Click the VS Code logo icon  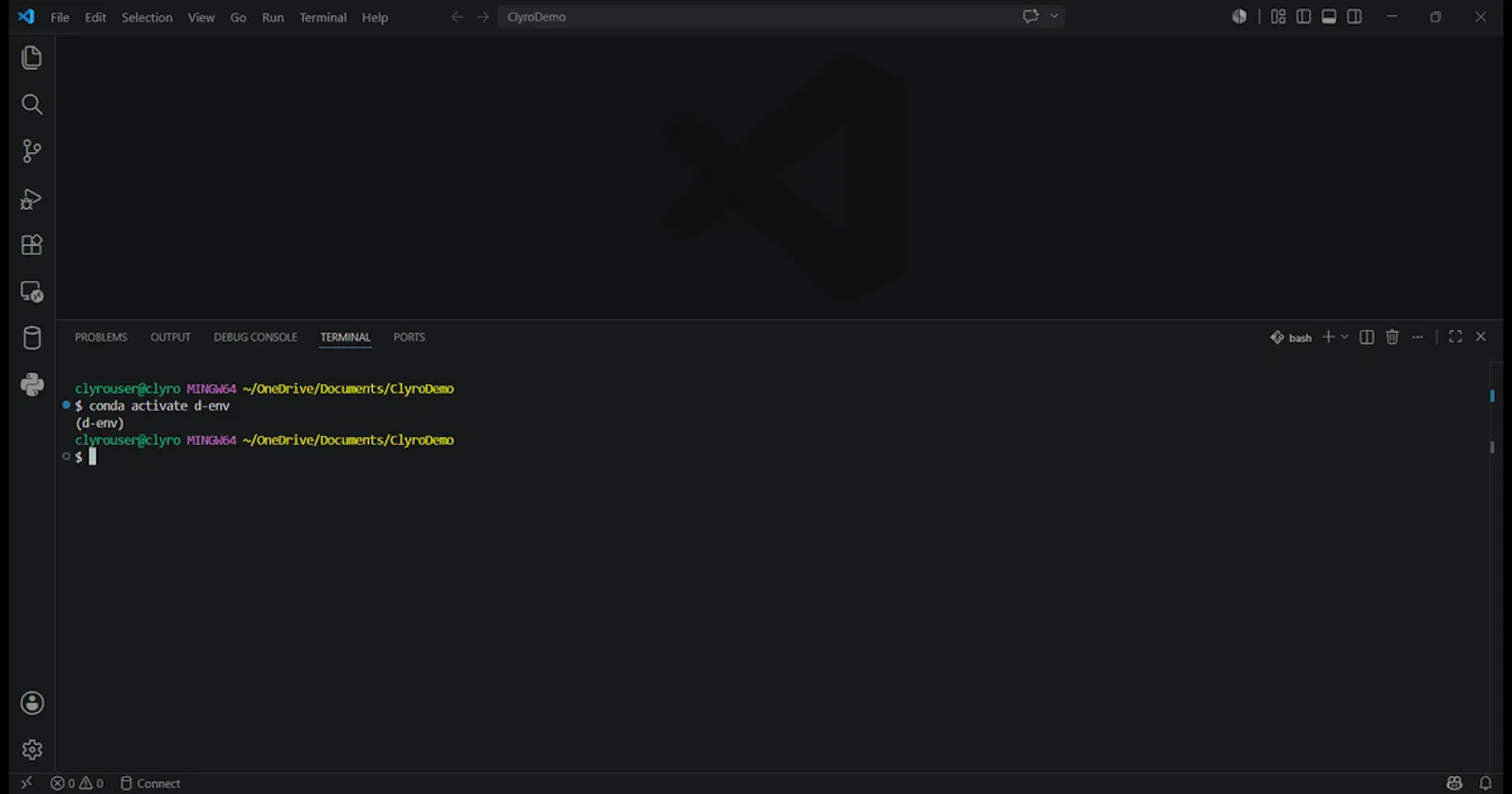point(26,17)
